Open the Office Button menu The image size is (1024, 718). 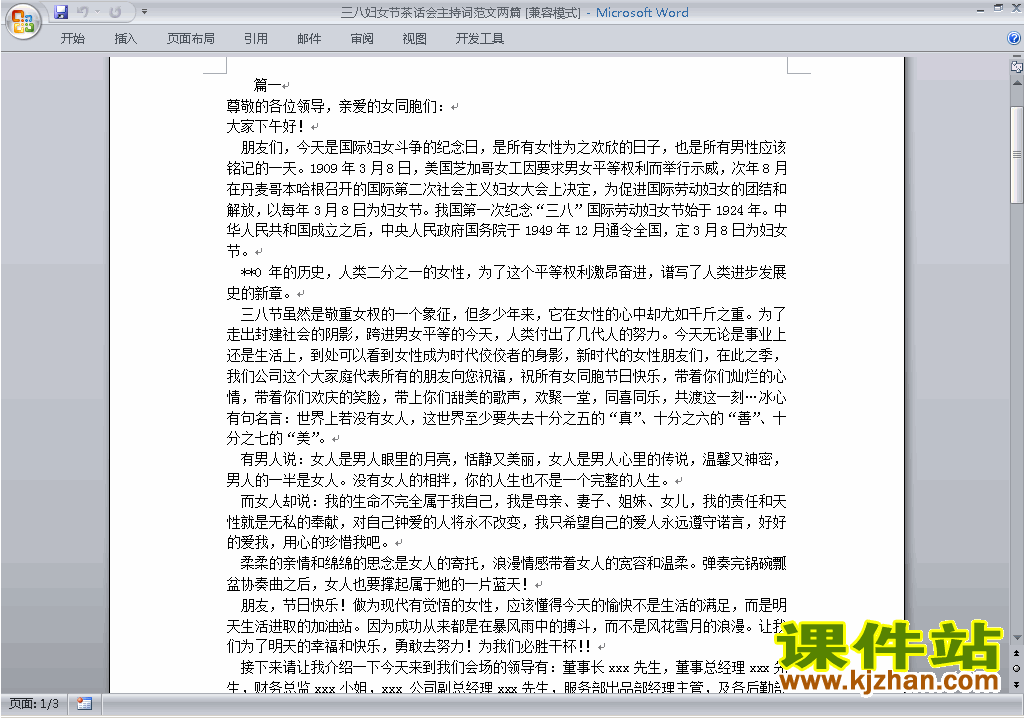click(23, 21)
